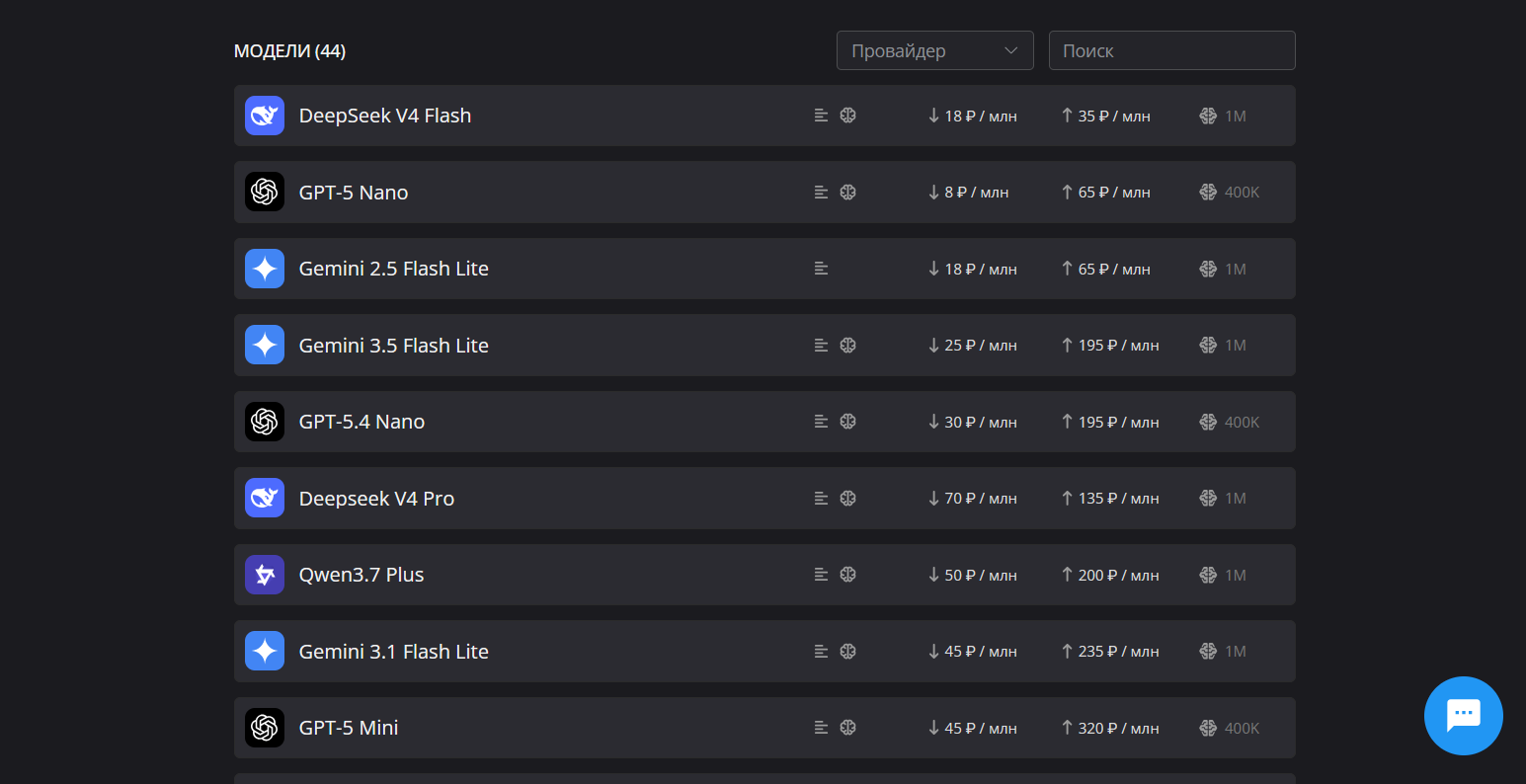Open the Провайдер dropdown
The width and height of the screenshot is (1526, 784).
pos(934,50)
